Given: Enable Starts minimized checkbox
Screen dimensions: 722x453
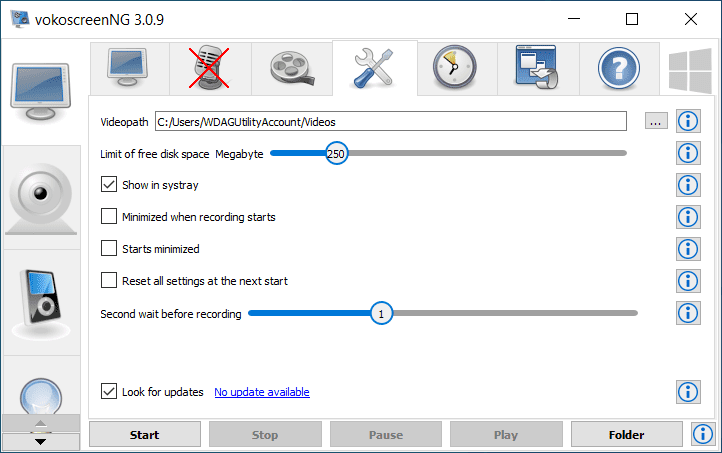Looking at the screenshot, I should 109,249.
